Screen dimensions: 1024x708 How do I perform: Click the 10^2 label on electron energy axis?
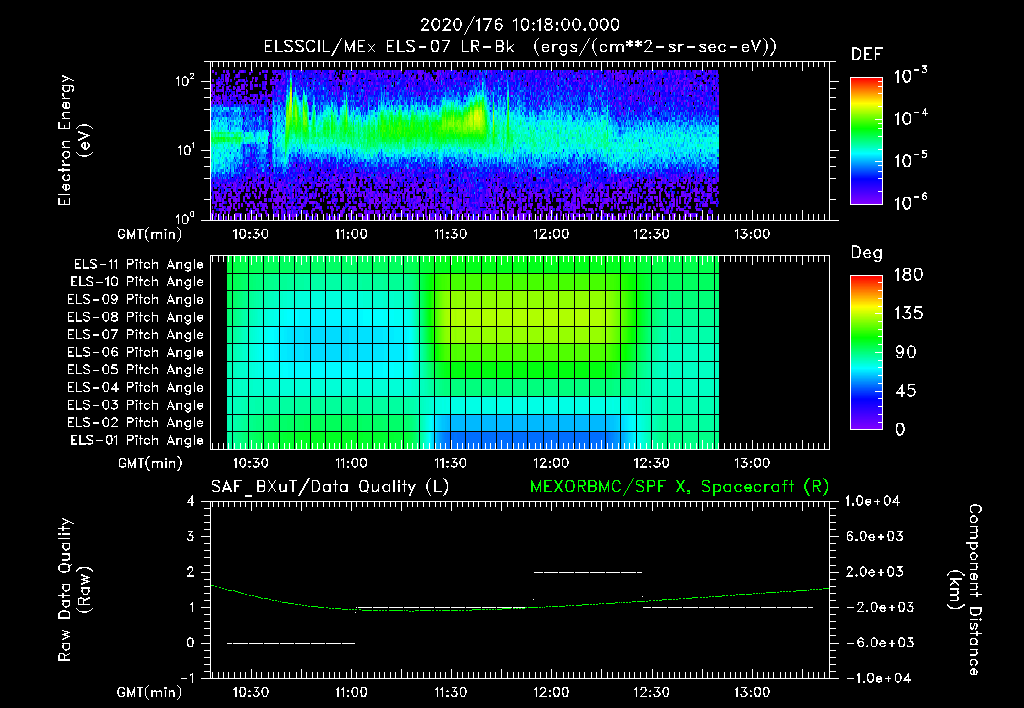tap(185, 81)
